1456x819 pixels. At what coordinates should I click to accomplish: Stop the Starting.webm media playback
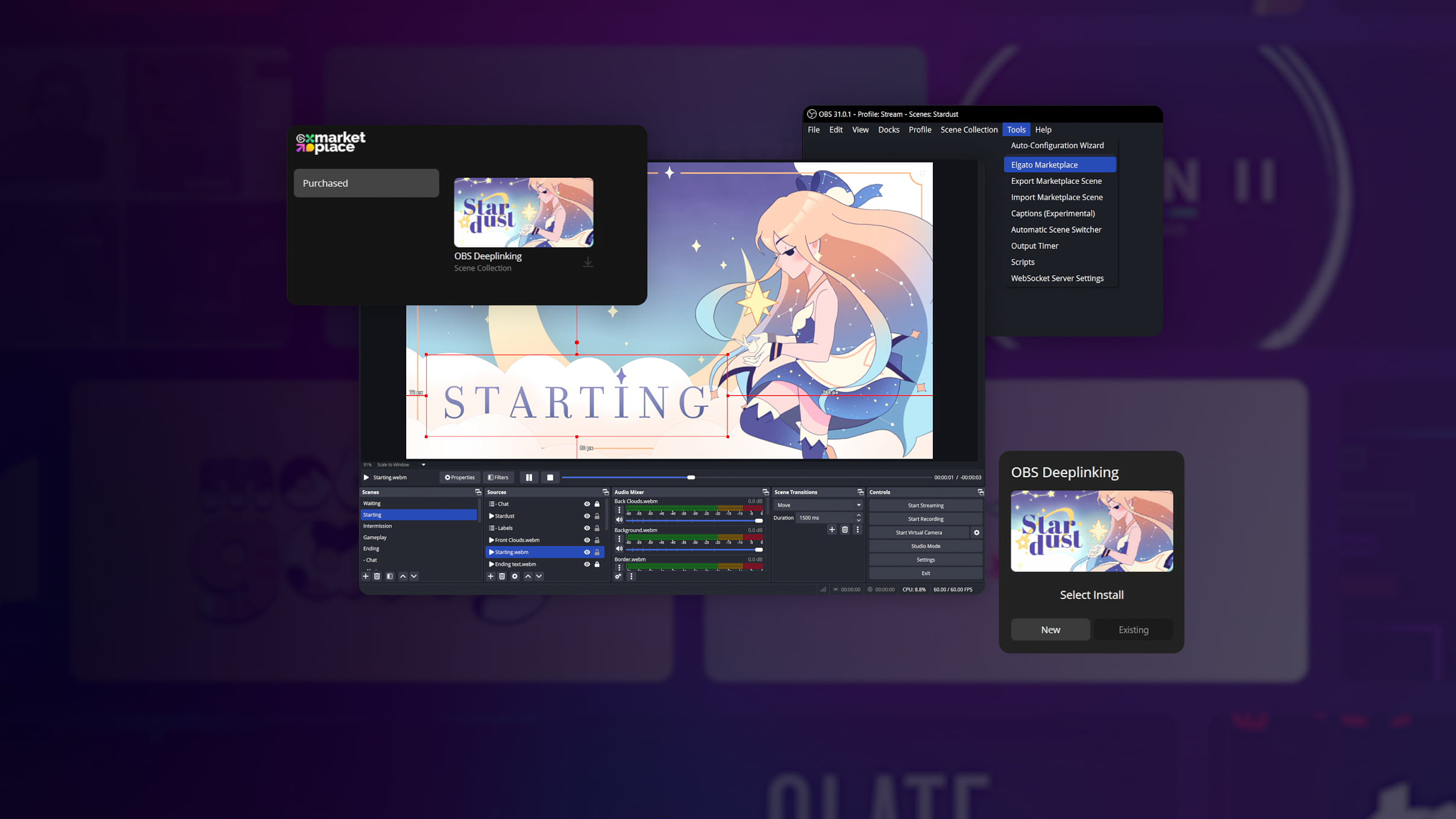550,477
